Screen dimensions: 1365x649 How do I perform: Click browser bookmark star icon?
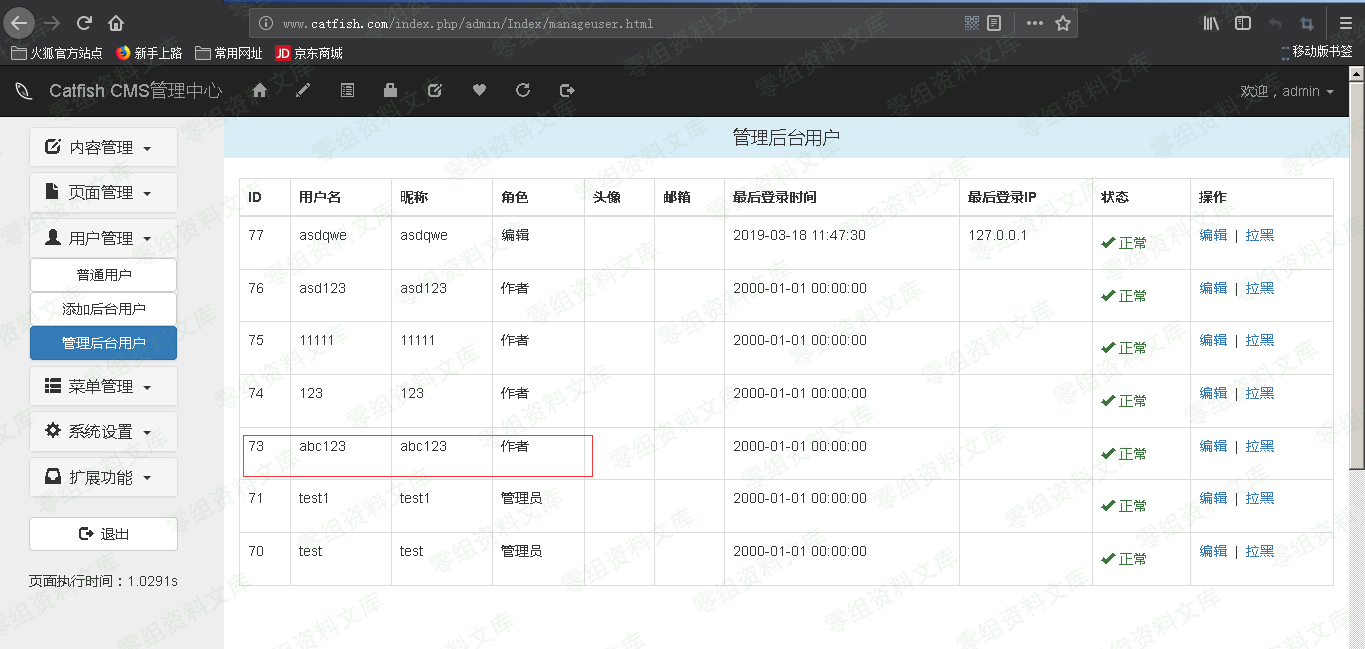(1063, 23)
